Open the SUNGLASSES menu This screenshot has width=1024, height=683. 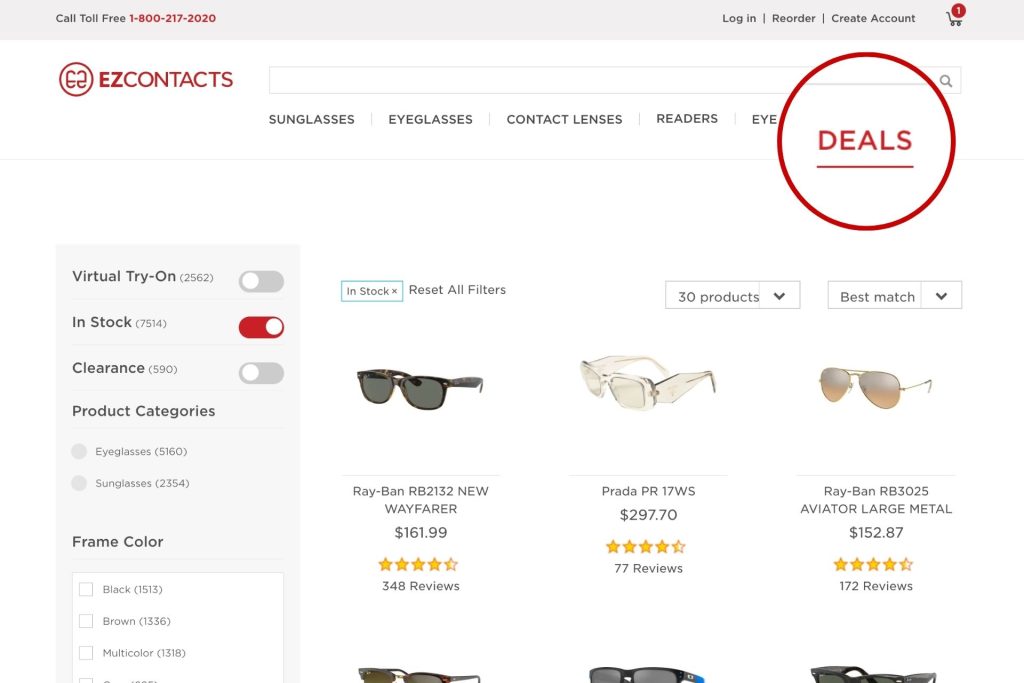point(311,119)
